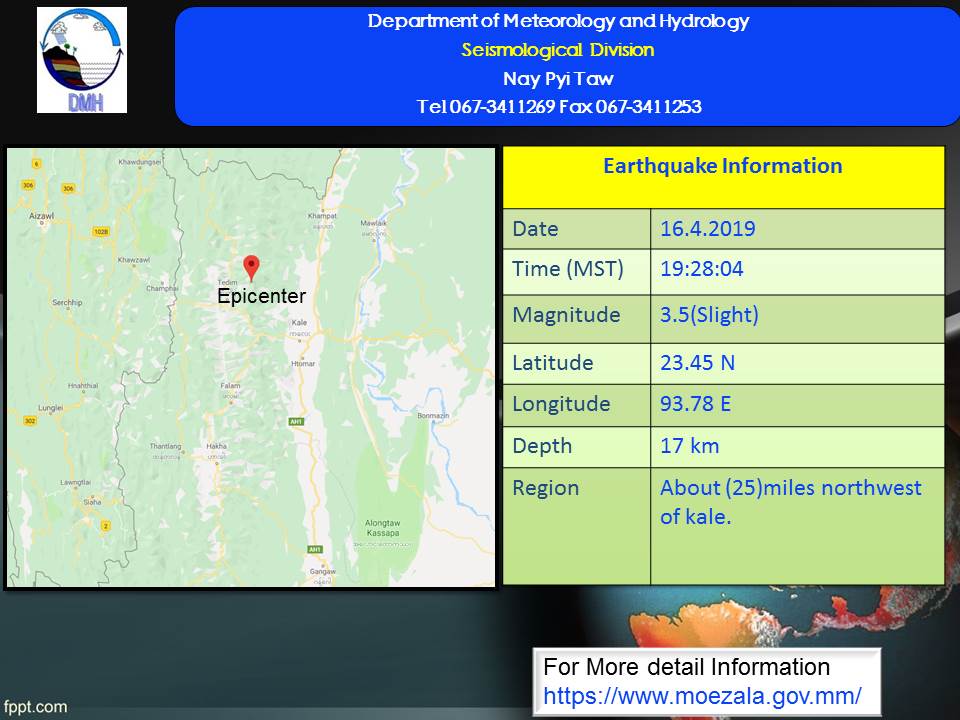Click Gangaw town label on map
The image size is (960, 720).
[323, 571]
